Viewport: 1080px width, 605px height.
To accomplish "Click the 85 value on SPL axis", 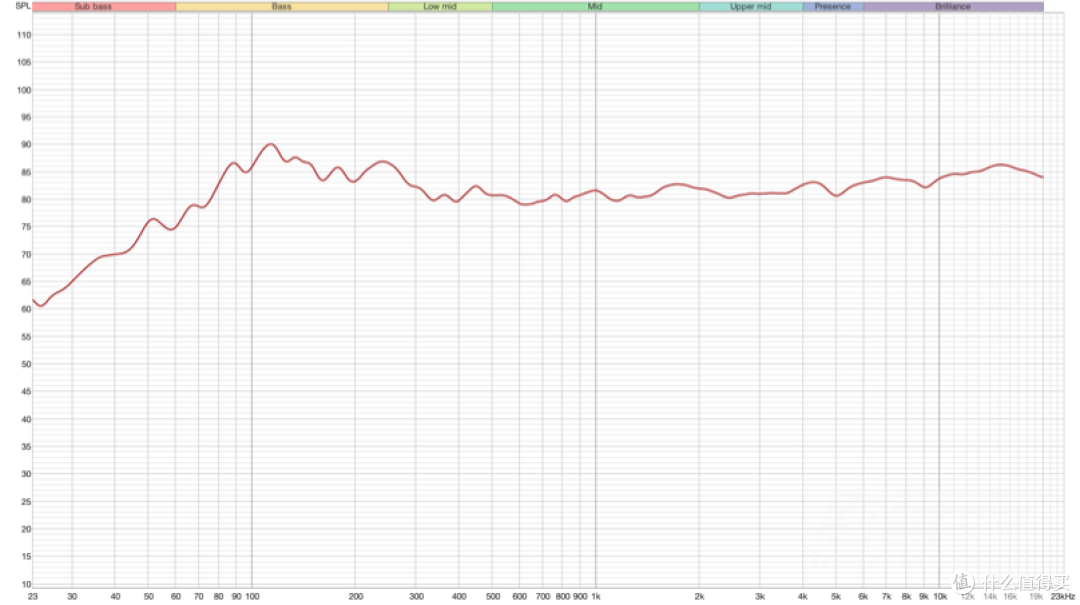I will [26, 172].
